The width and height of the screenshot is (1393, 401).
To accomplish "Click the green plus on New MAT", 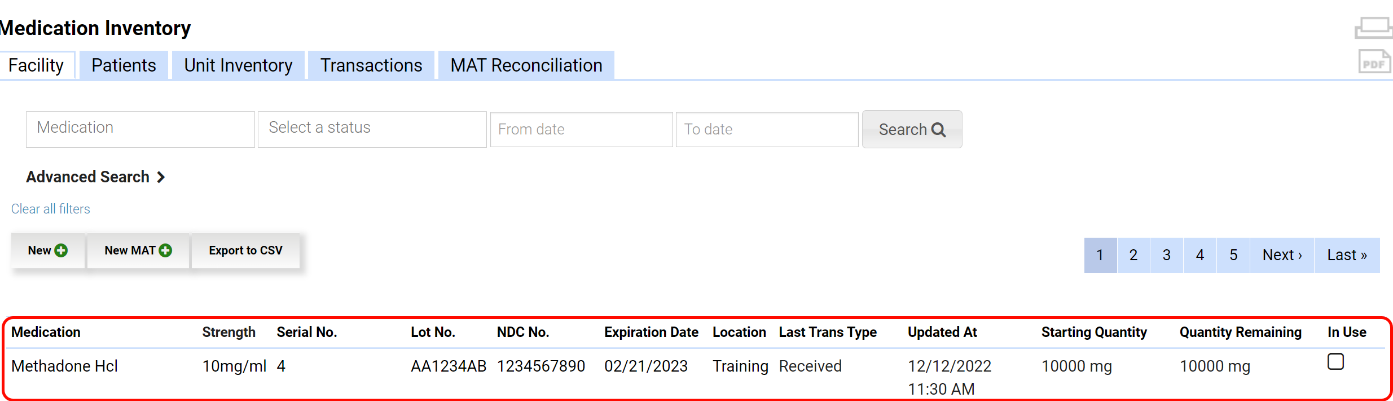I will pyautogui.click(x=165, y=251).
